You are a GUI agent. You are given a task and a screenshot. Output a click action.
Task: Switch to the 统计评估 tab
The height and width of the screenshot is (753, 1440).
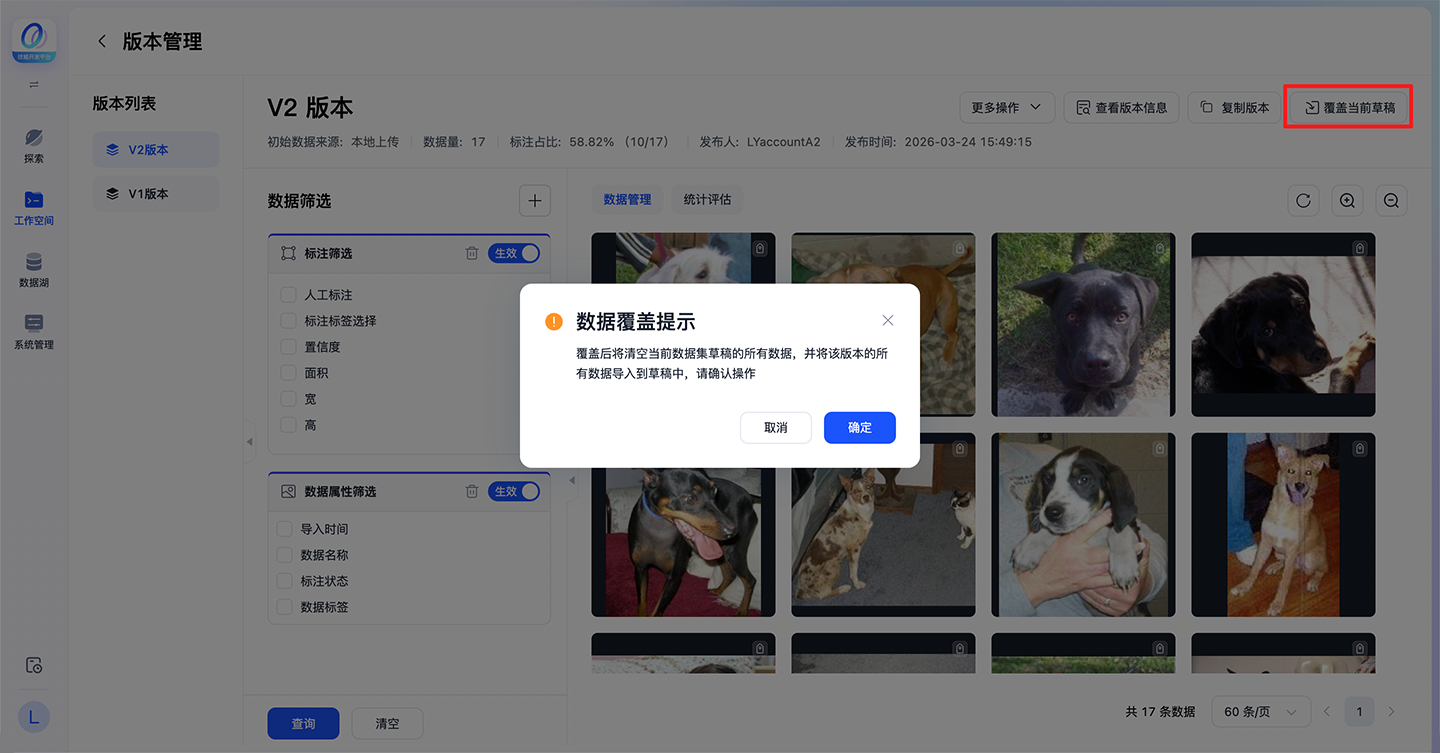pos(707,200)
